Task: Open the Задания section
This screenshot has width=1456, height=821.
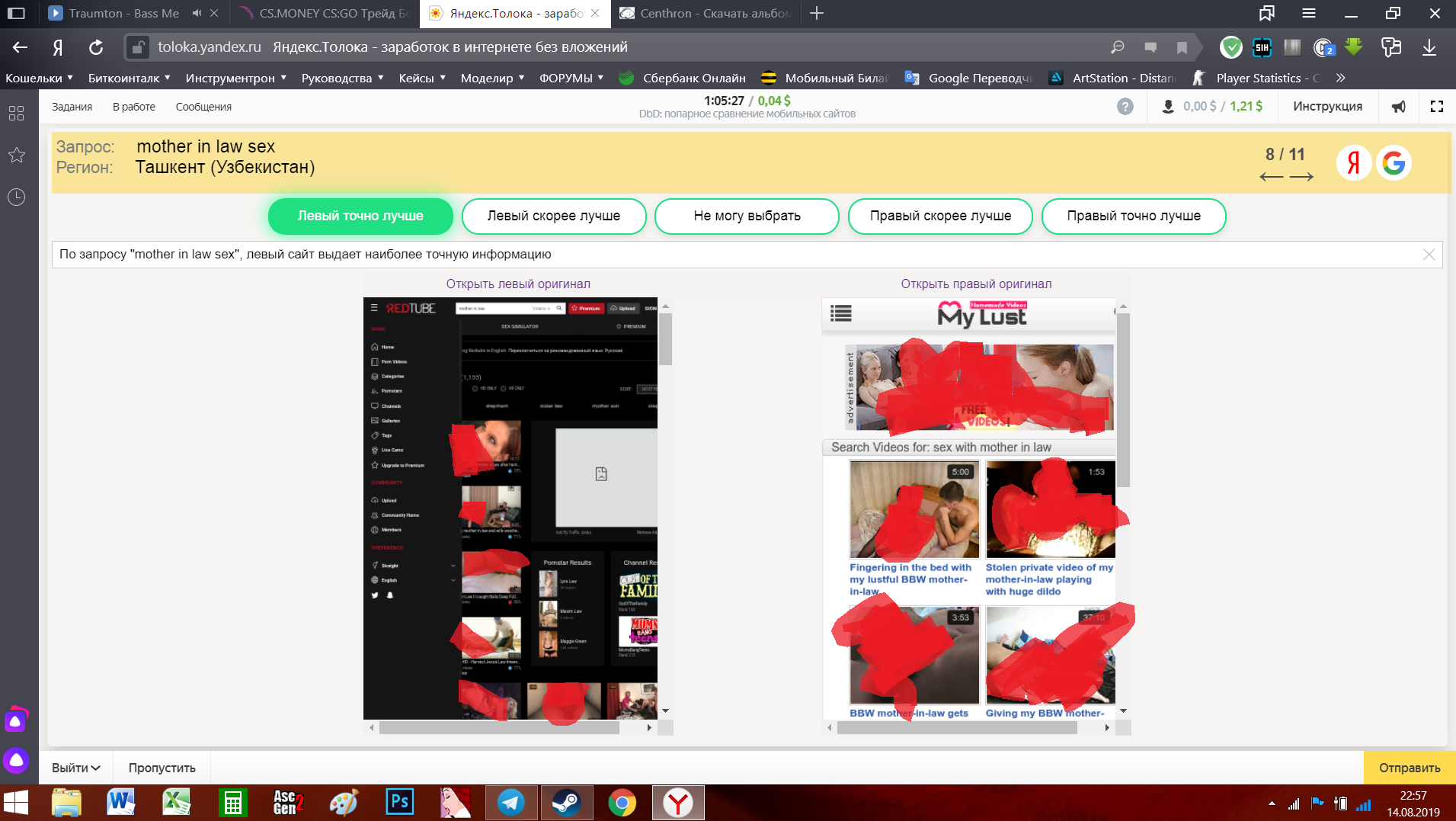Action: tap(72, 107)
